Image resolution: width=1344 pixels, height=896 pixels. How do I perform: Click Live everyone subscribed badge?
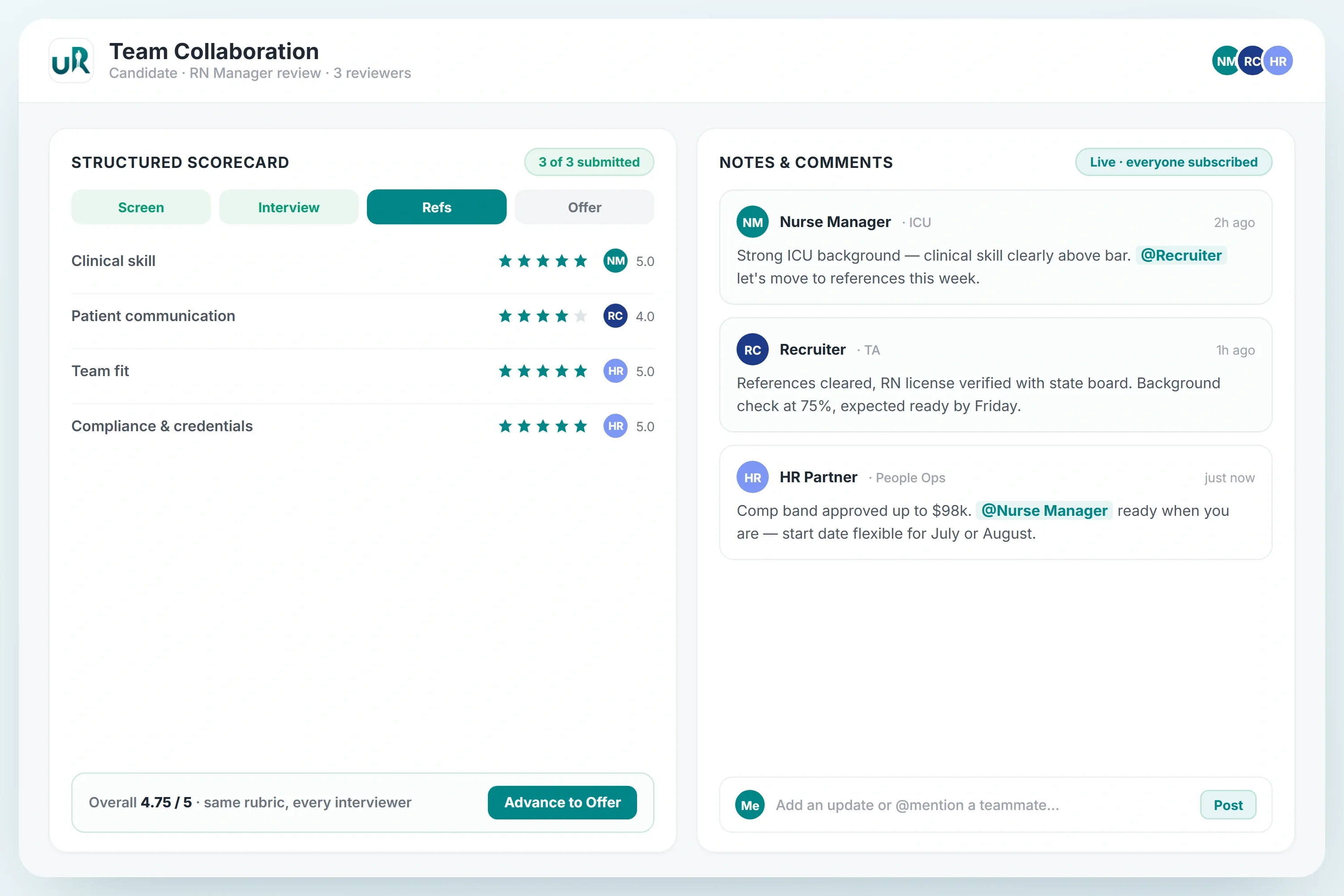coord(1173,162)
